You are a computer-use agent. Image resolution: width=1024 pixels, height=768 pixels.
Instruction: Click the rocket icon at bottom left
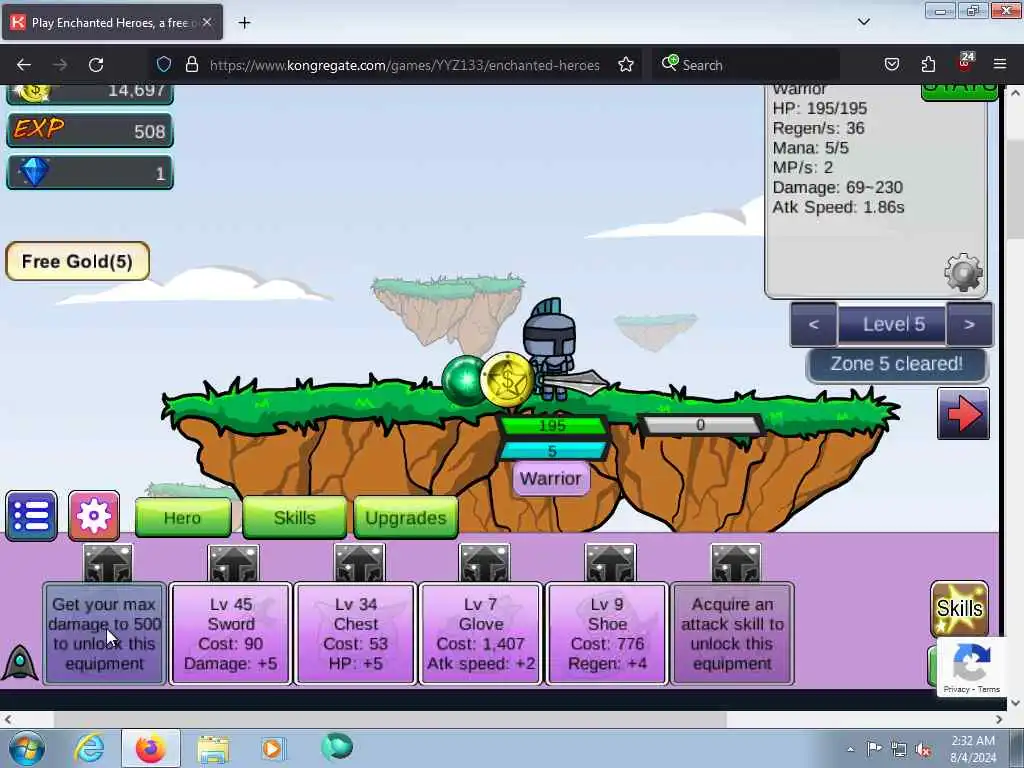pyautogui.click(x=20, y=662)
